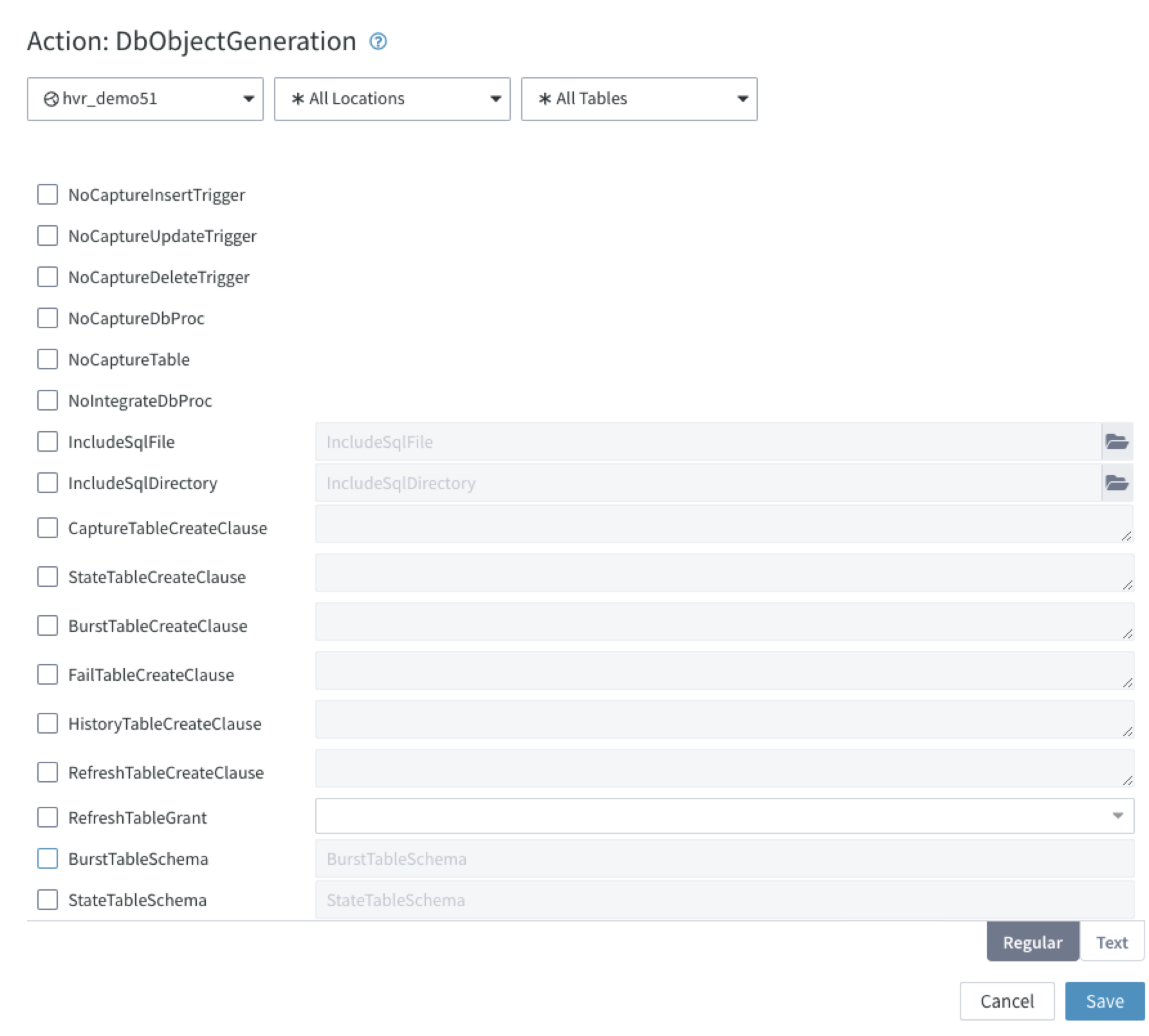Toggle StateTableCreateClause checkbox
The image size is (1149, 1036).
coord(48,577)
